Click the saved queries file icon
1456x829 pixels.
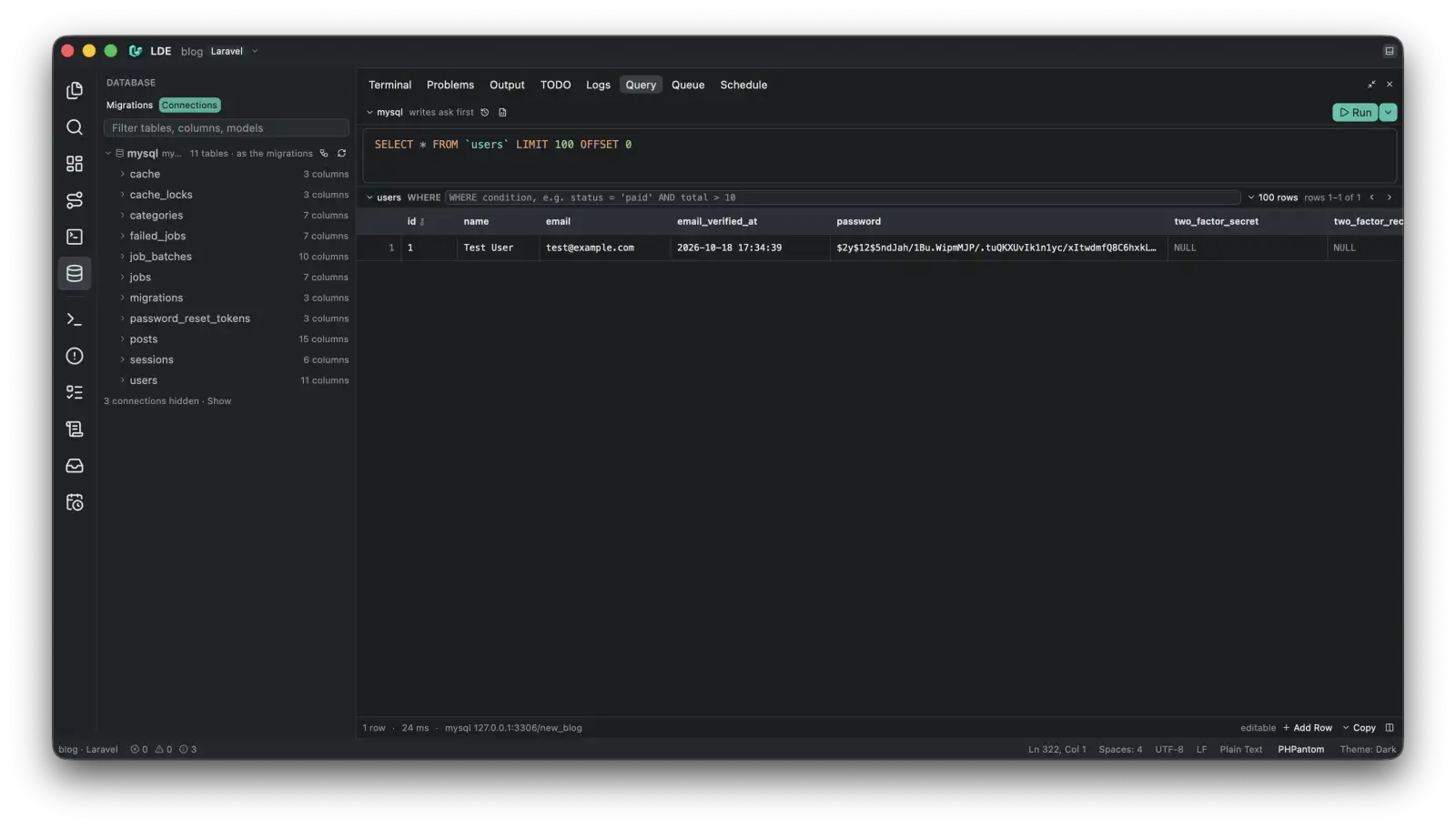[502, 113]
